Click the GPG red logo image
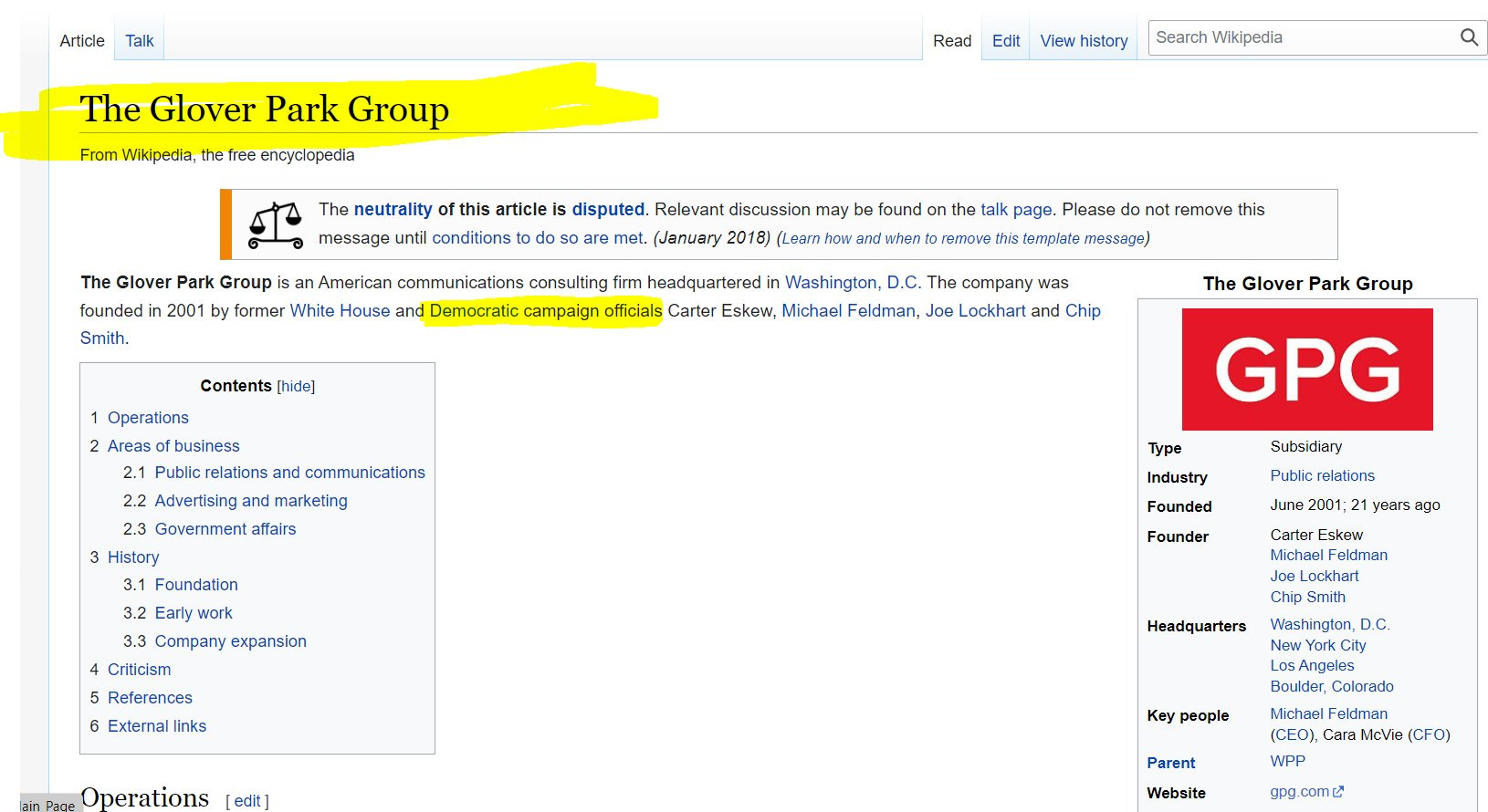Image resolution: width=1488 pixels, height=812 pixels. [1307, 370]
